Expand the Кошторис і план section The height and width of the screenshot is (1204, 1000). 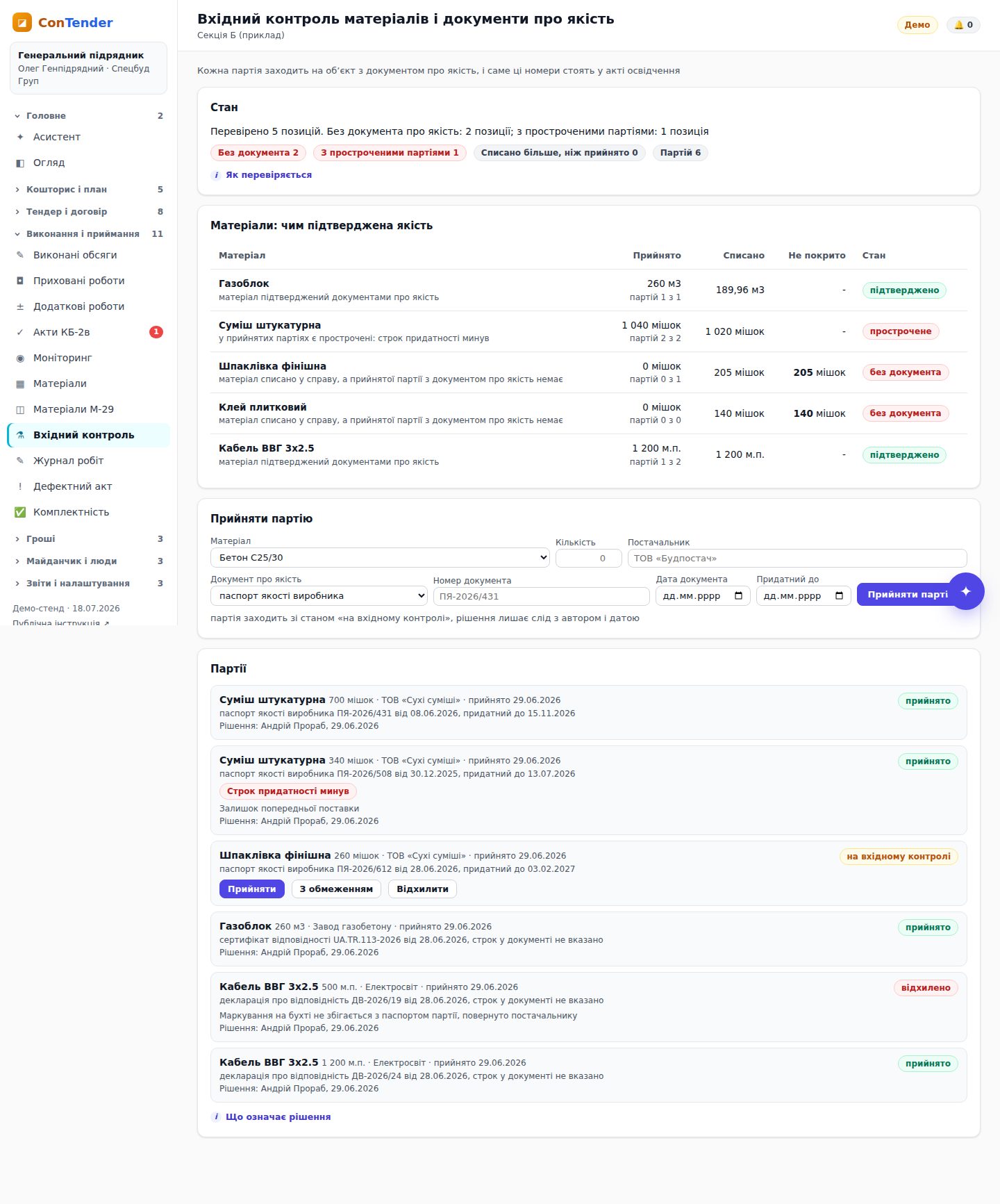pos(89,189)
